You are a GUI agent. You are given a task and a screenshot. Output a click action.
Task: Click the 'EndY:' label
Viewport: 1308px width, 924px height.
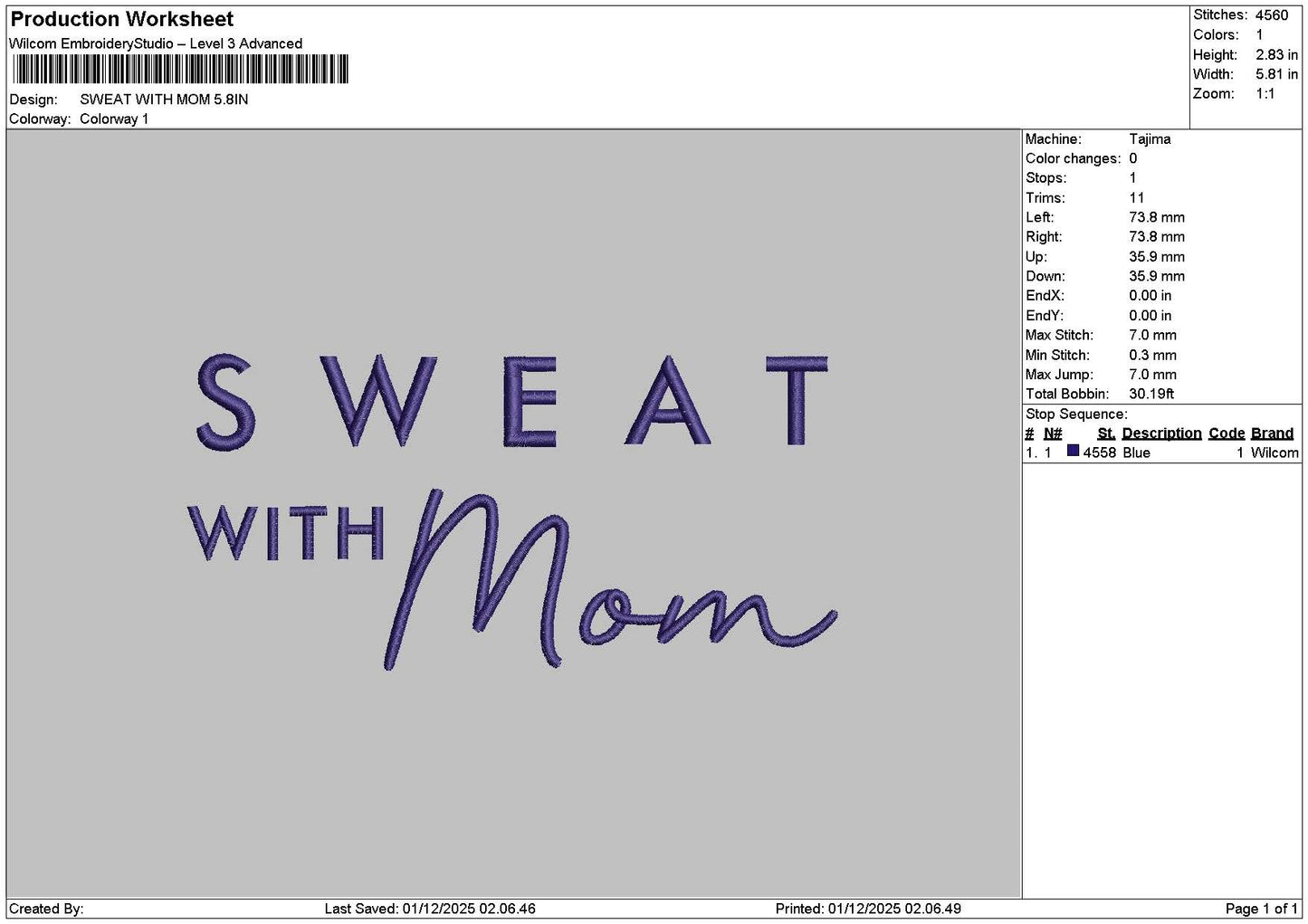[x=1045, y=316]
